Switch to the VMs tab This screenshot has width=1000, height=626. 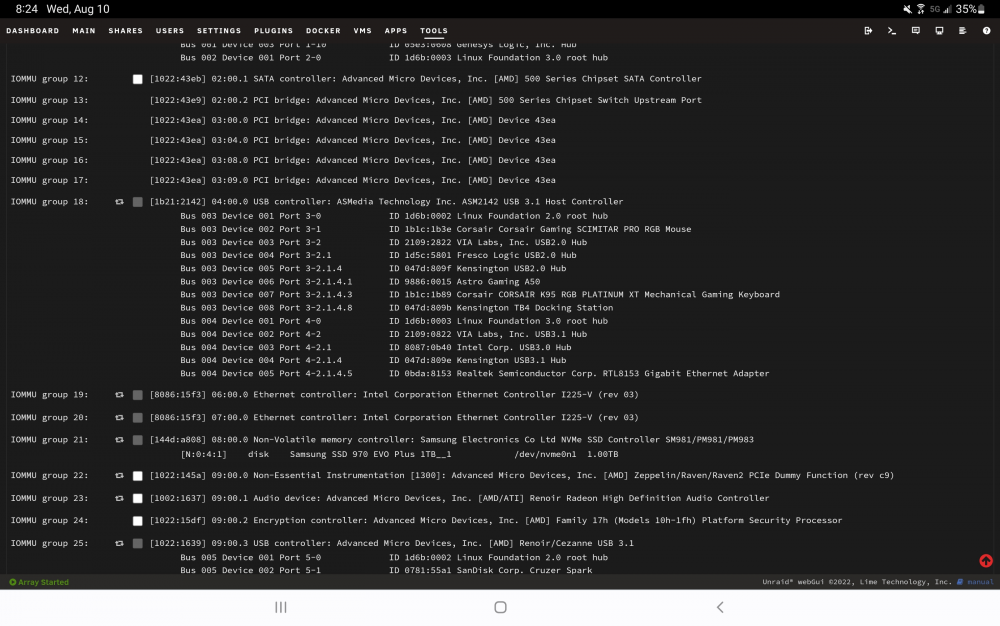pyautogui.click(x=362, y=31)
